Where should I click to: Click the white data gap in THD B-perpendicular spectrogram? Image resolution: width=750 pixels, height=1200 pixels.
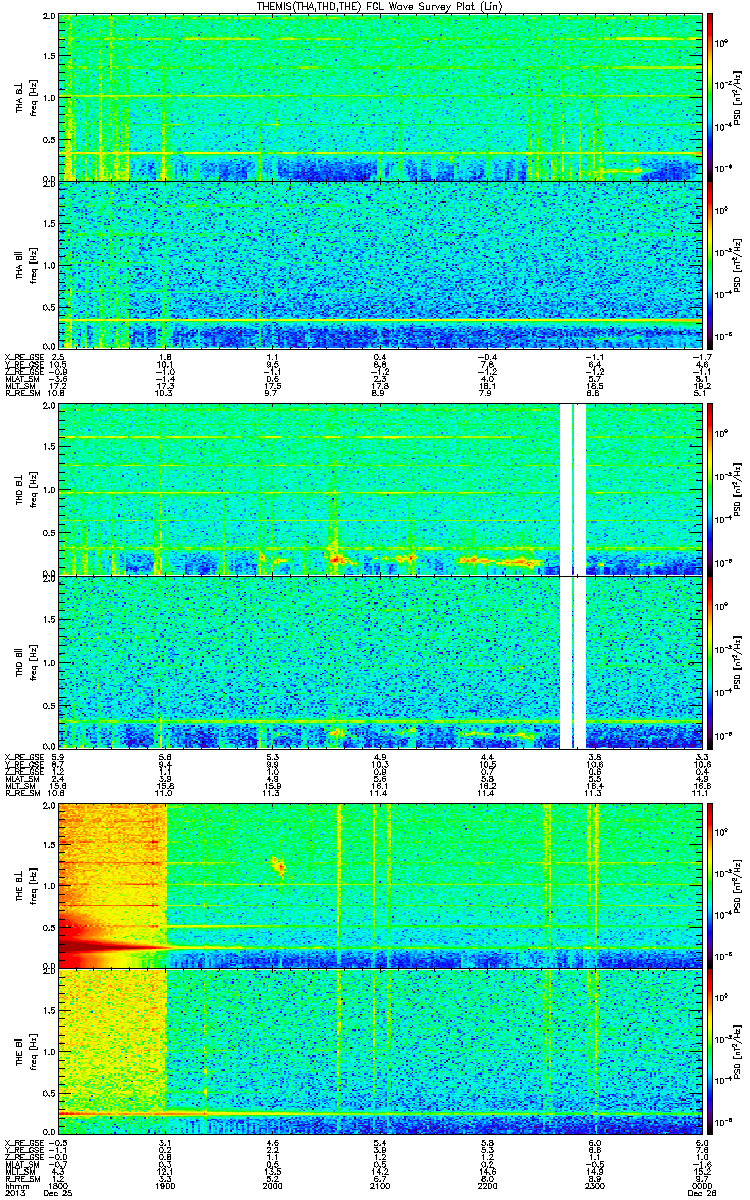pos(572,490)
